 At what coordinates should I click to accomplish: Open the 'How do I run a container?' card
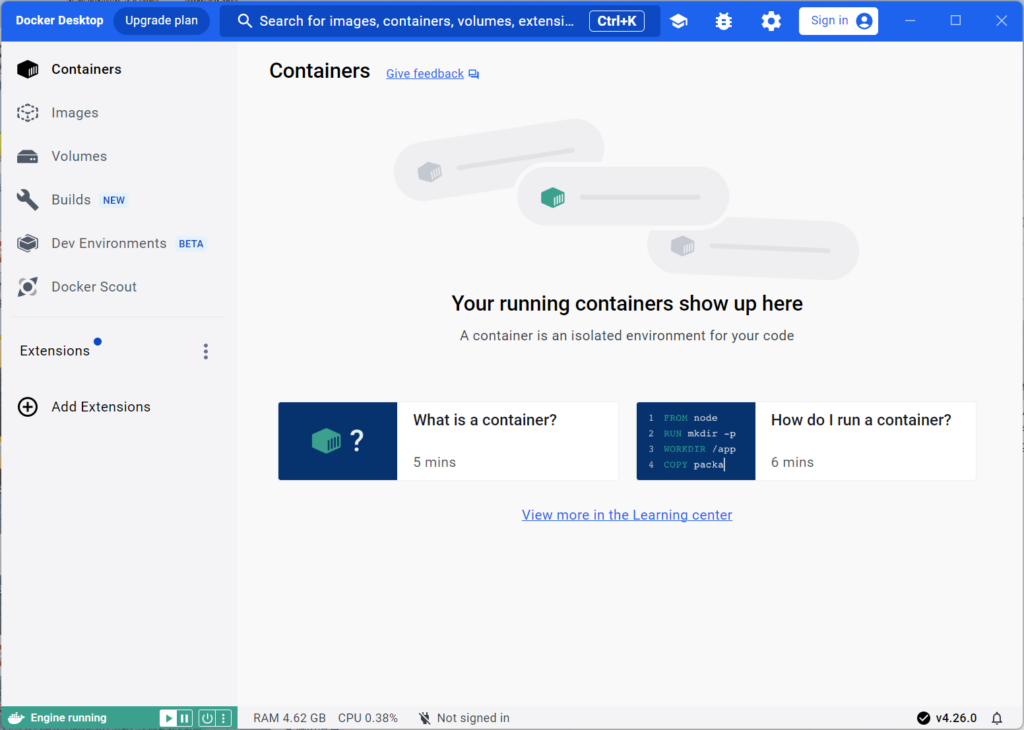[806, 441]
